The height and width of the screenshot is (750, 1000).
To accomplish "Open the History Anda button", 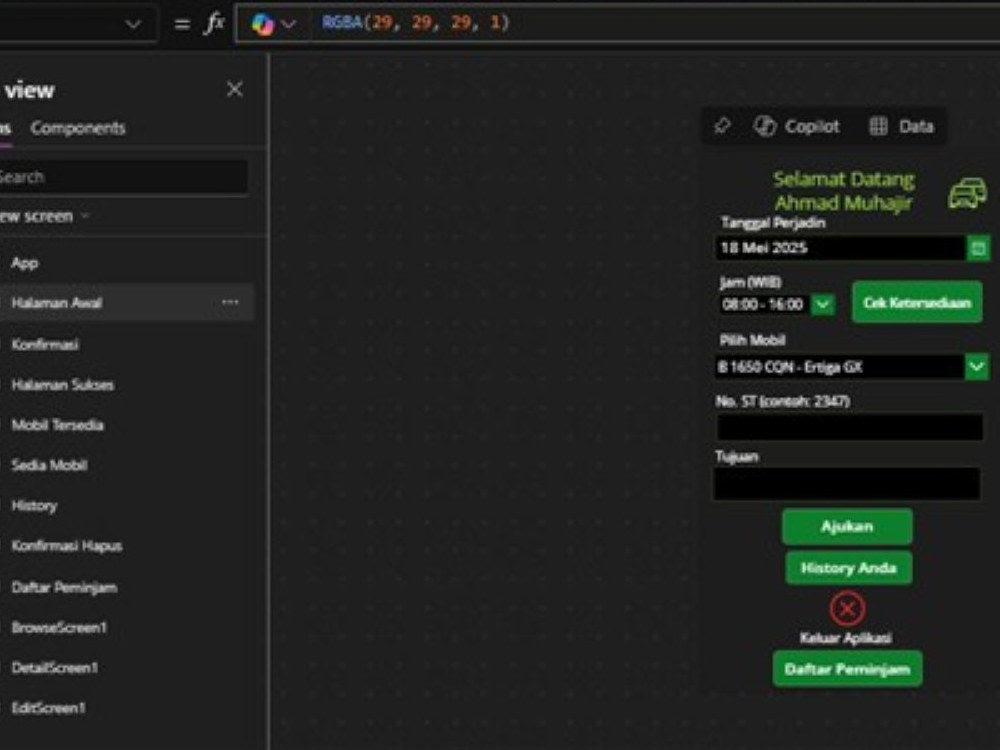I will coord(847,567).
